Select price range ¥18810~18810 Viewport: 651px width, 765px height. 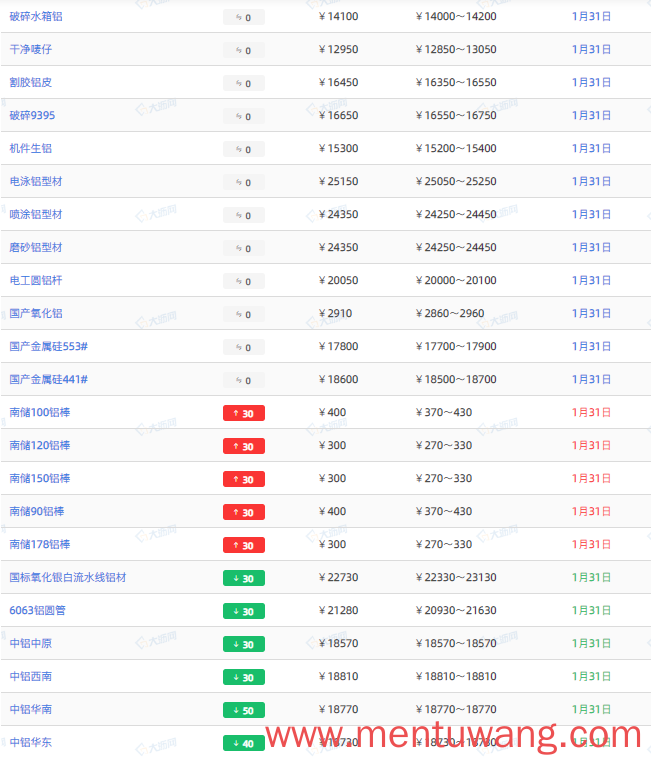tap(456, 676)
